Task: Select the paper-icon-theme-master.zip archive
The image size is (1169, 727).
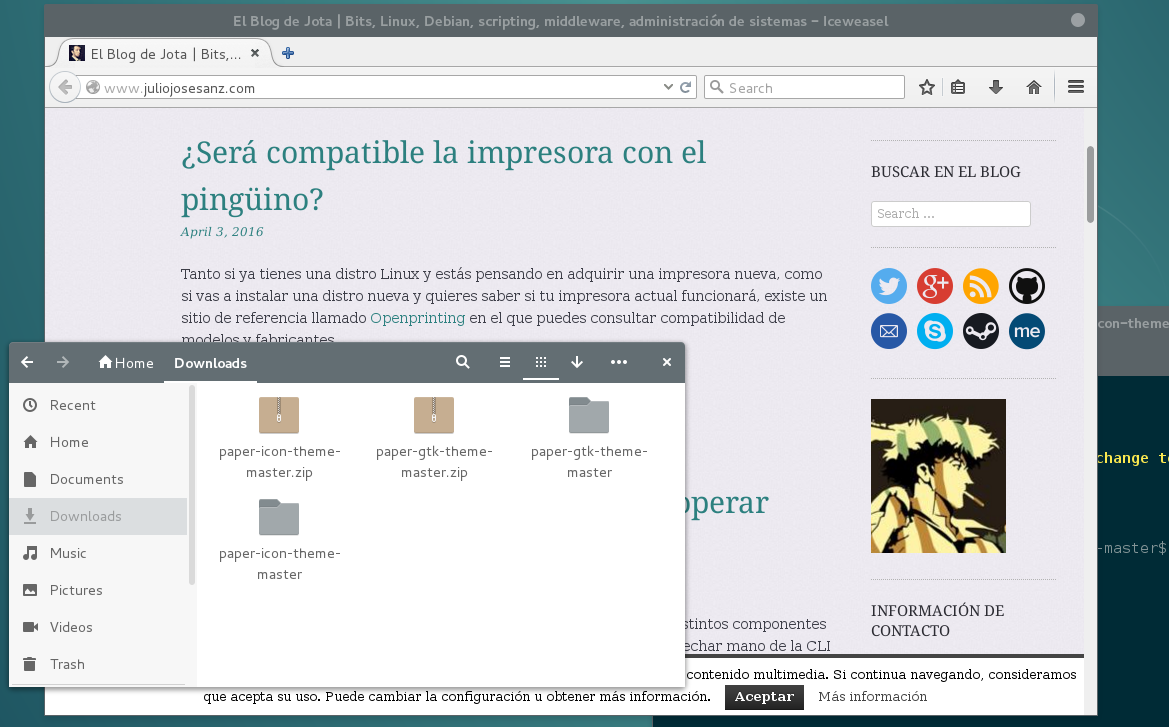Action: click(x=279, y=438)
